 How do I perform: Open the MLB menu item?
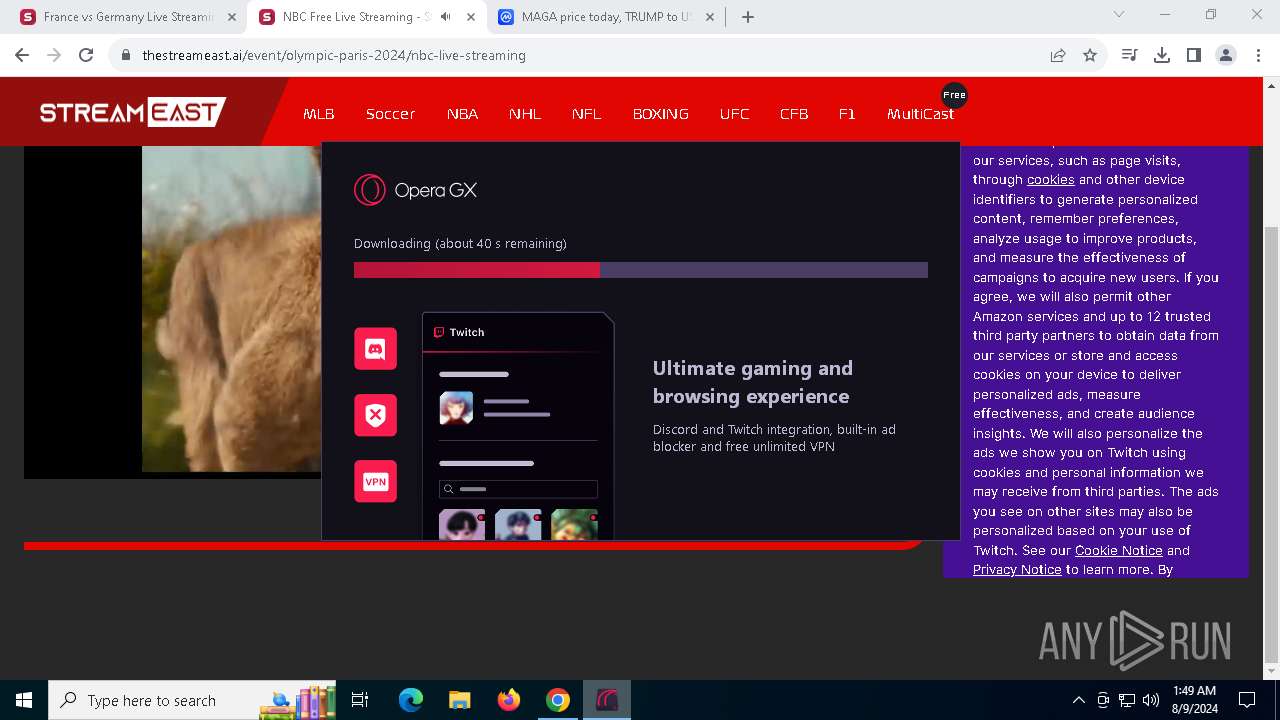[x=319, y=114]
